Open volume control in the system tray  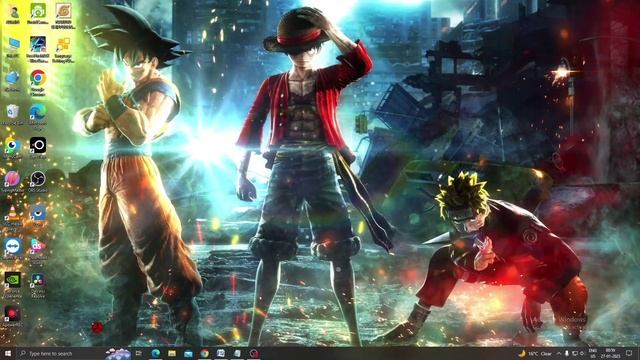click(582, 353)
